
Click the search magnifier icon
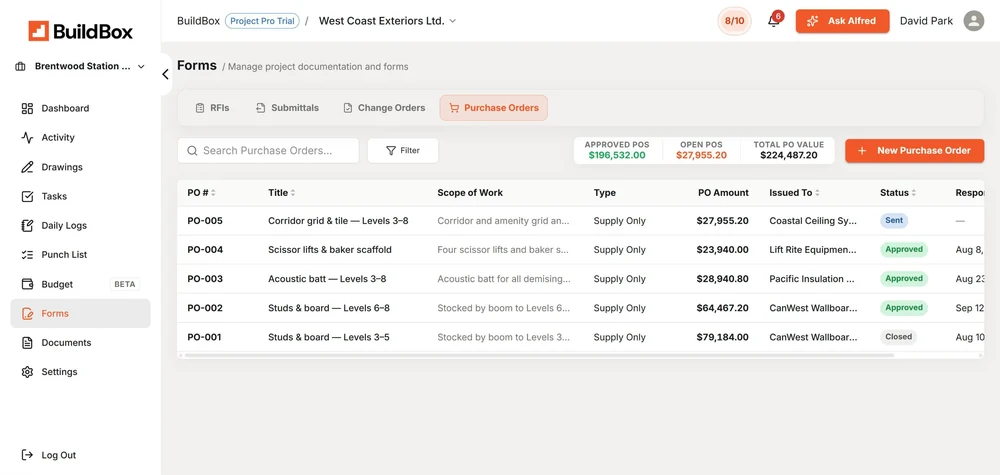[x=192, y=150]
